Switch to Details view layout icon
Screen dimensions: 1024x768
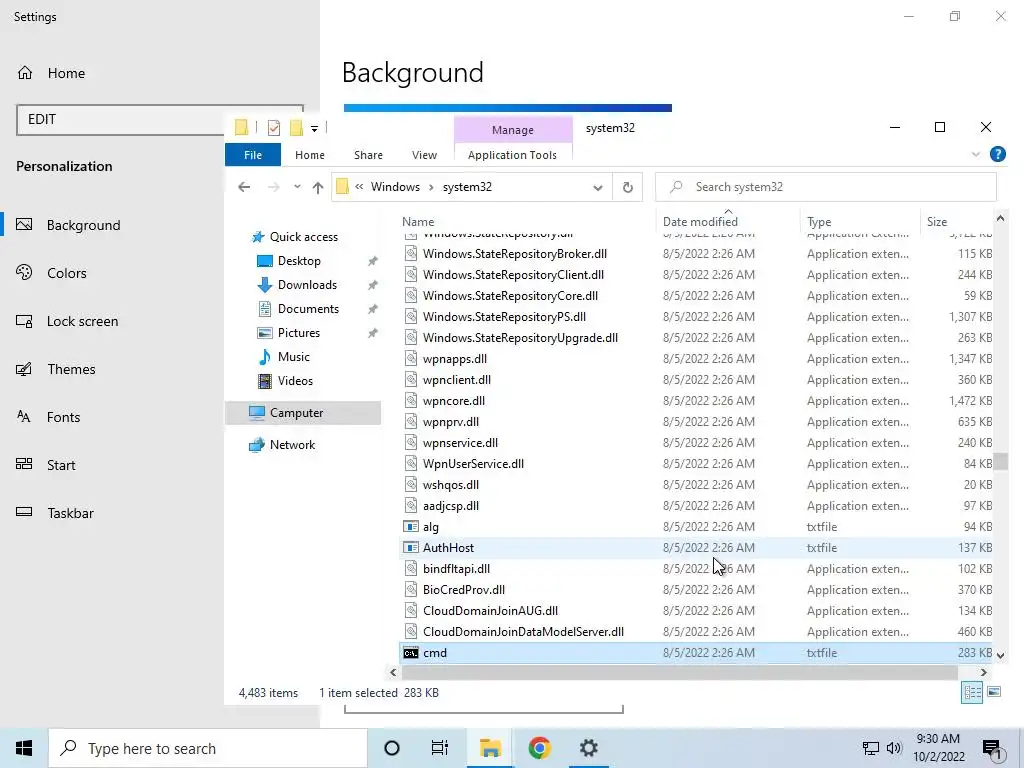point(972,692)
